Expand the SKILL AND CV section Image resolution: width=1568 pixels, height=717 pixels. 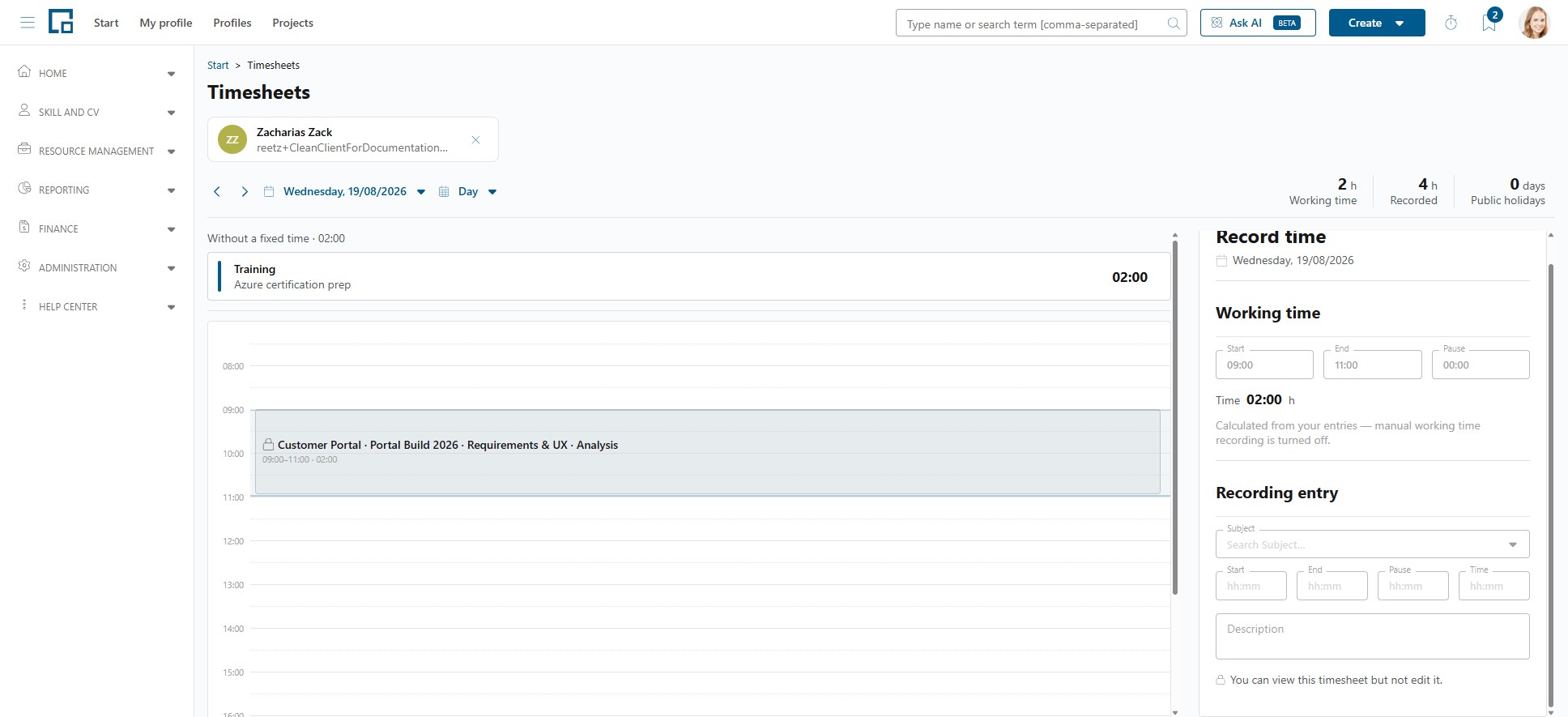171,113
